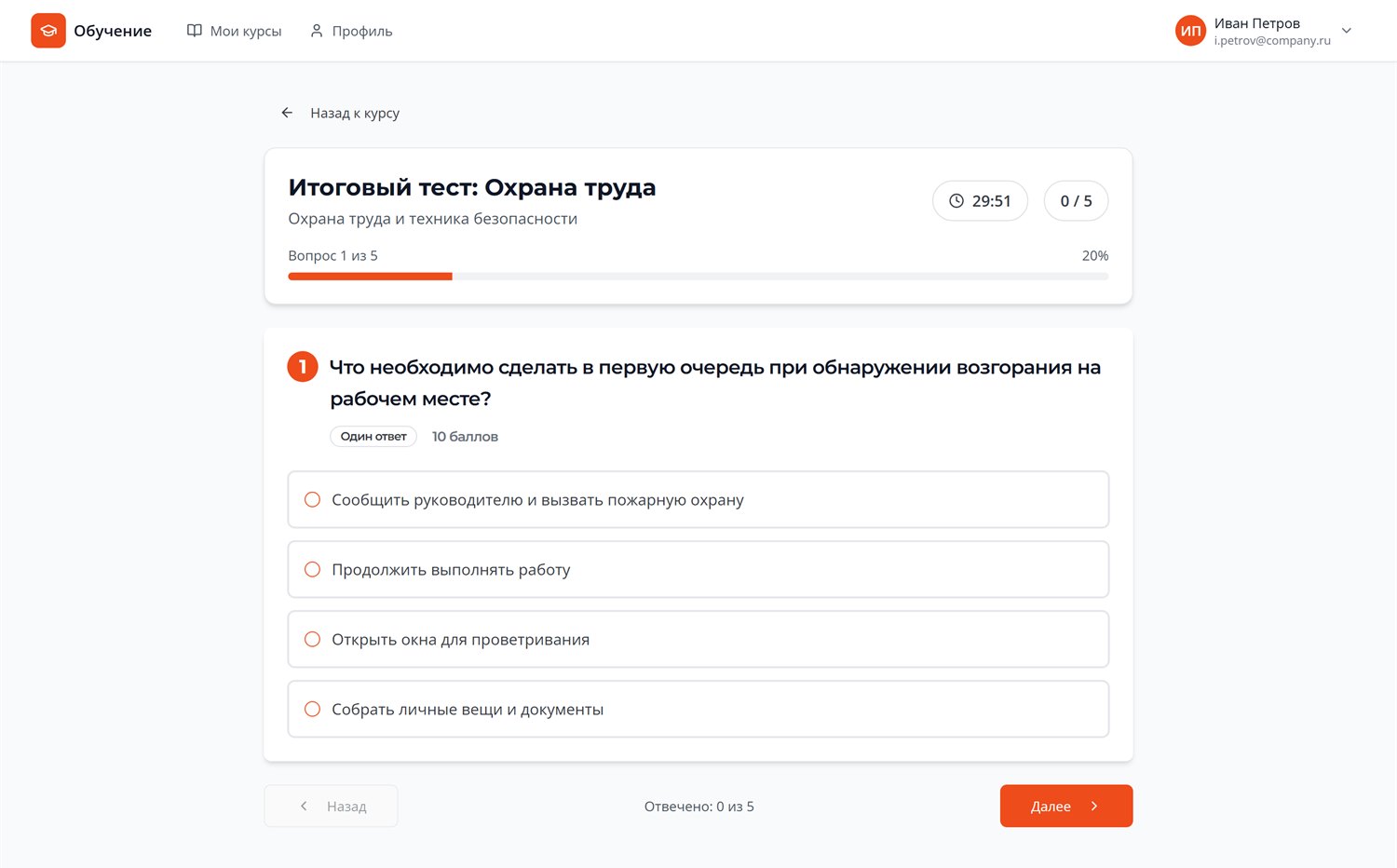This screenshot has width=1397, height=868.
Task: Click the disabled Назад button
Action: [x=332, y=807]
